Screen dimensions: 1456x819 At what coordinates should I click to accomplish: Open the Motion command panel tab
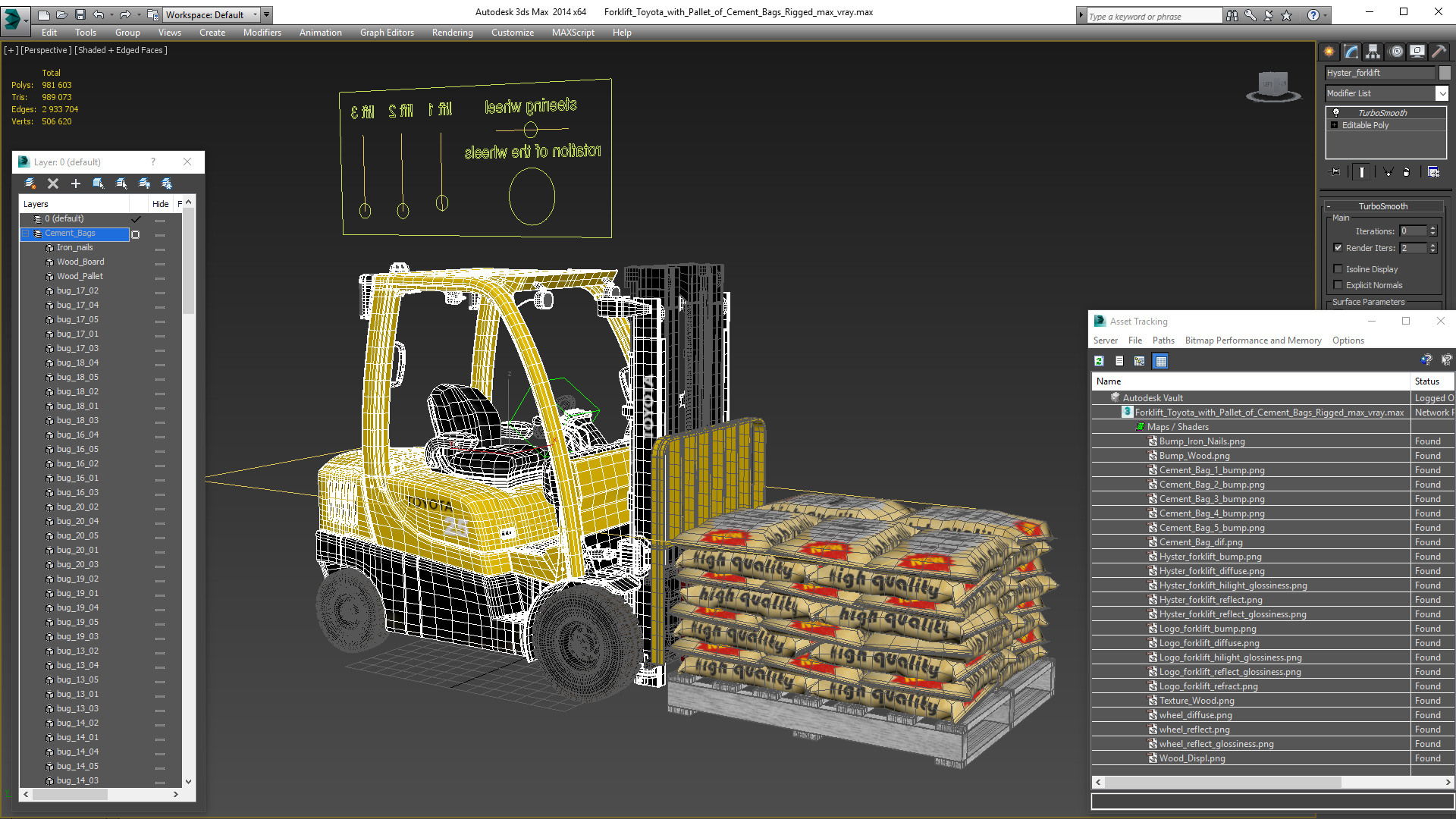click(1396, 52)
